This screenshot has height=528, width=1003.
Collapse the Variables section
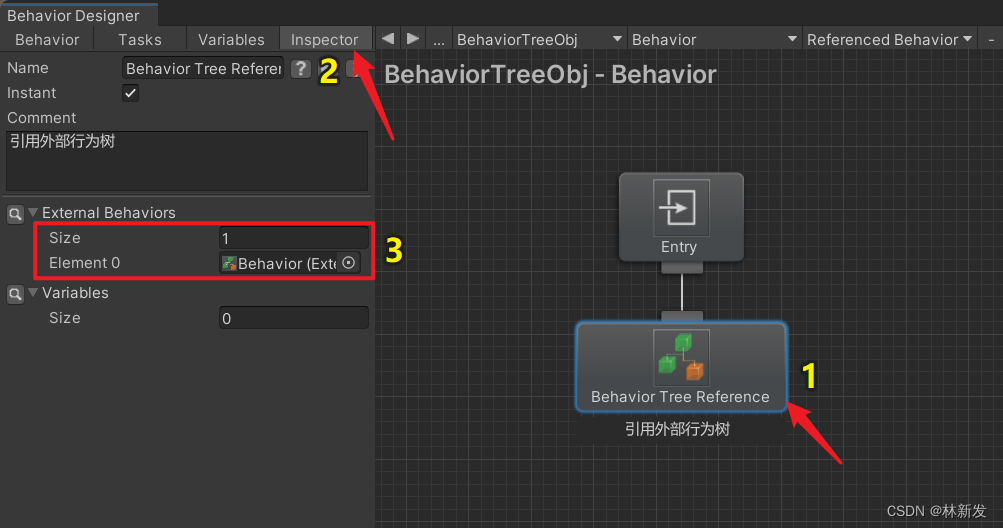33,292
